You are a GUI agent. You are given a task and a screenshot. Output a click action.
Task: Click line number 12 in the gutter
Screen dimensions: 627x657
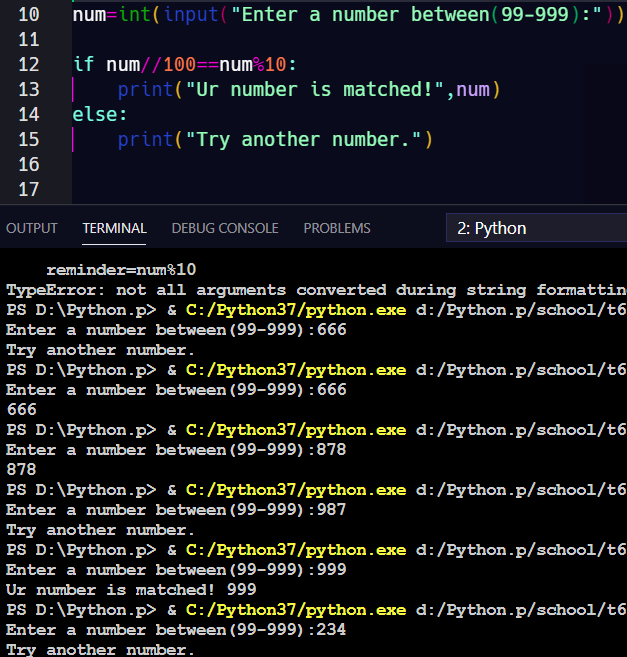[x=29, y=65]
